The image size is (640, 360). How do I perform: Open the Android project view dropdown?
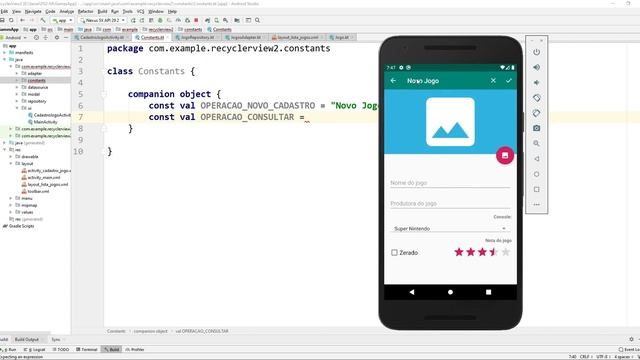click(14, 38)
